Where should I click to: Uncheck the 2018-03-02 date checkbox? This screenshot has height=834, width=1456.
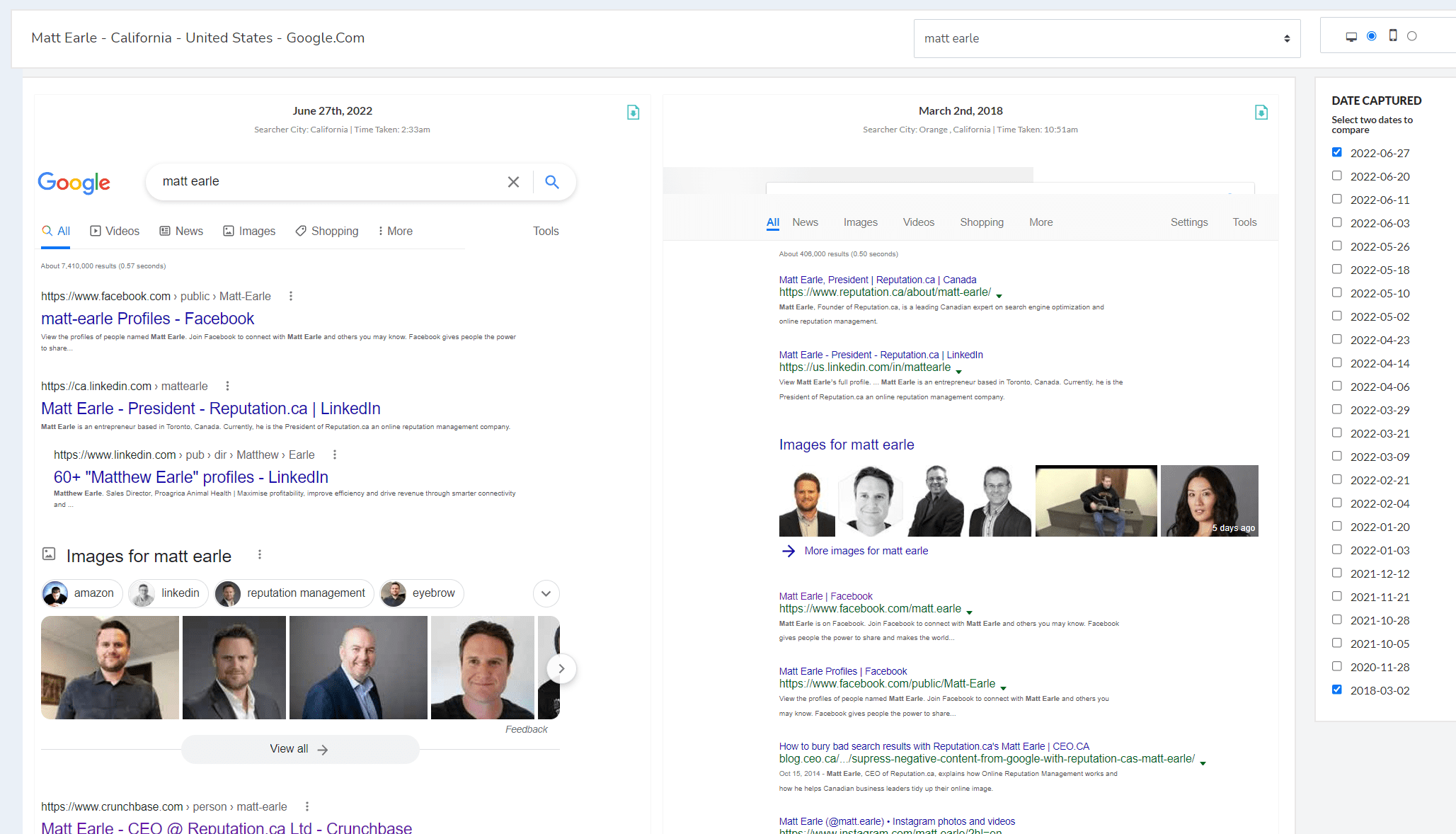1336,690
